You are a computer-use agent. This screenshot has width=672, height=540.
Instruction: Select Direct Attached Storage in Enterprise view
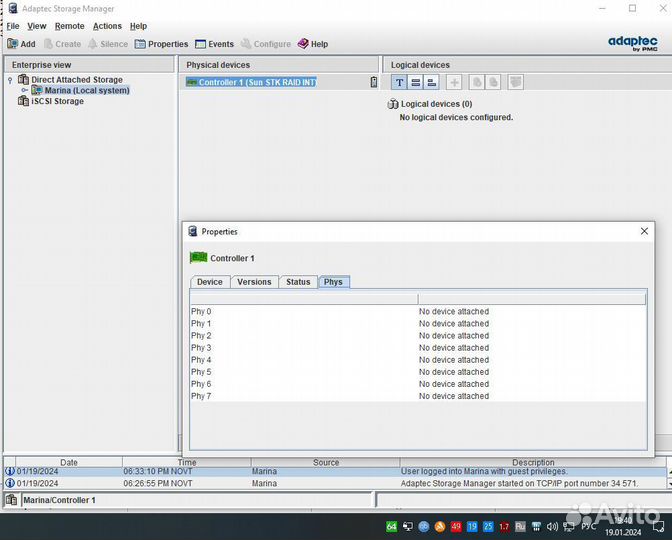point(77,80)
